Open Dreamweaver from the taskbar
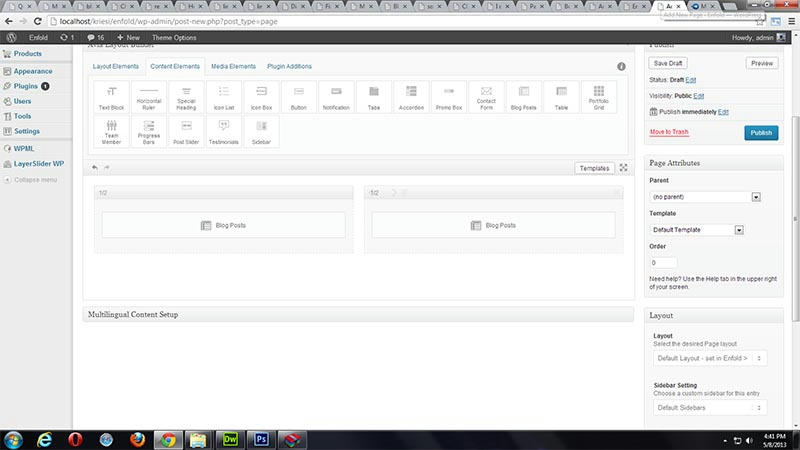Image resolution: width=800 pixels, height=450 pixels. (230, 439)
